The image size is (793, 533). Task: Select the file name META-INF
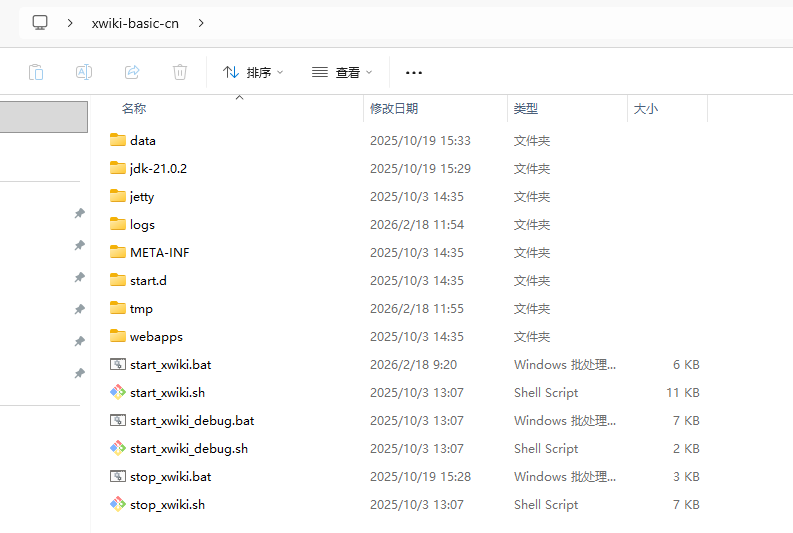(x=159, y=252)
